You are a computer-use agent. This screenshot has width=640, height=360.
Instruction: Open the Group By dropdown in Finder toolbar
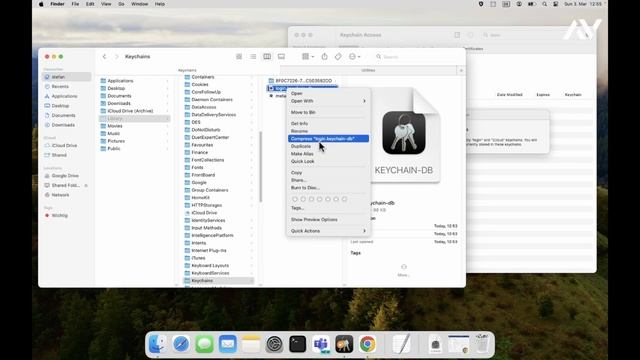(308, 57)
